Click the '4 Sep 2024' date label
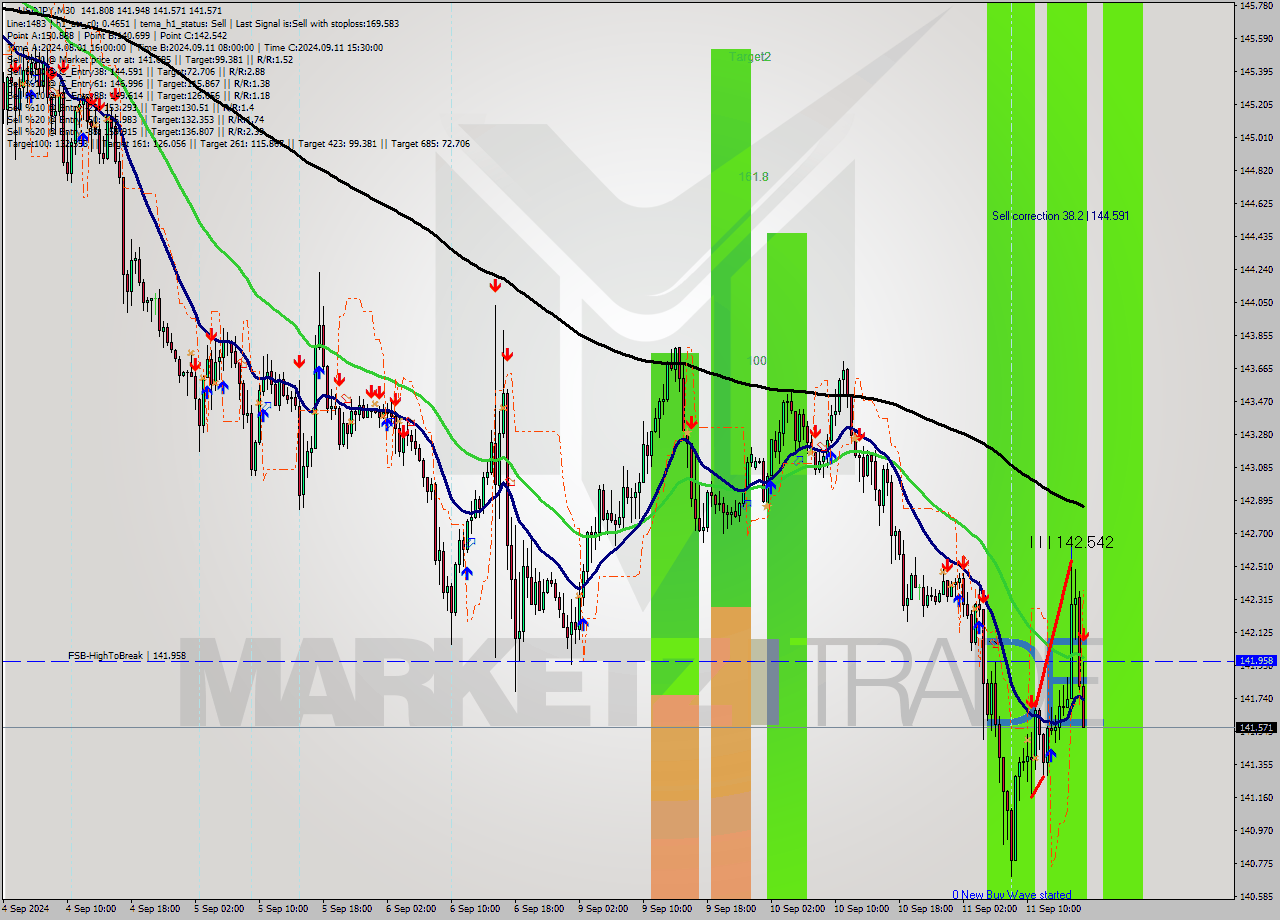 (27, 909)
